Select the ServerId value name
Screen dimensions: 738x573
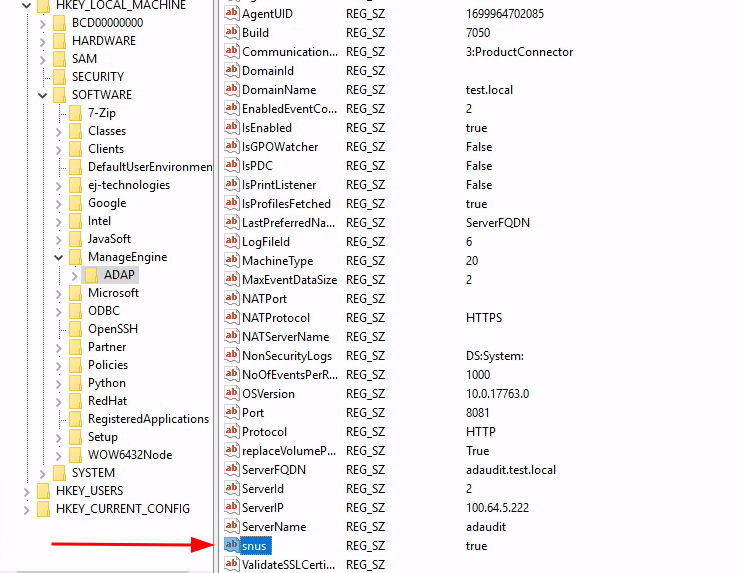point(263,489)
